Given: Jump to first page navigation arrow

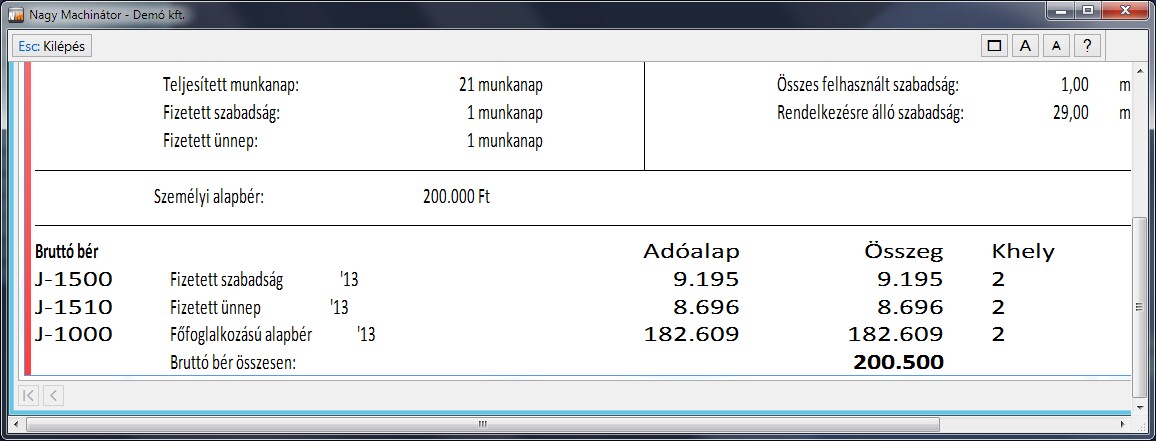Looking at the screenshot, I should (x=29, y=395).
